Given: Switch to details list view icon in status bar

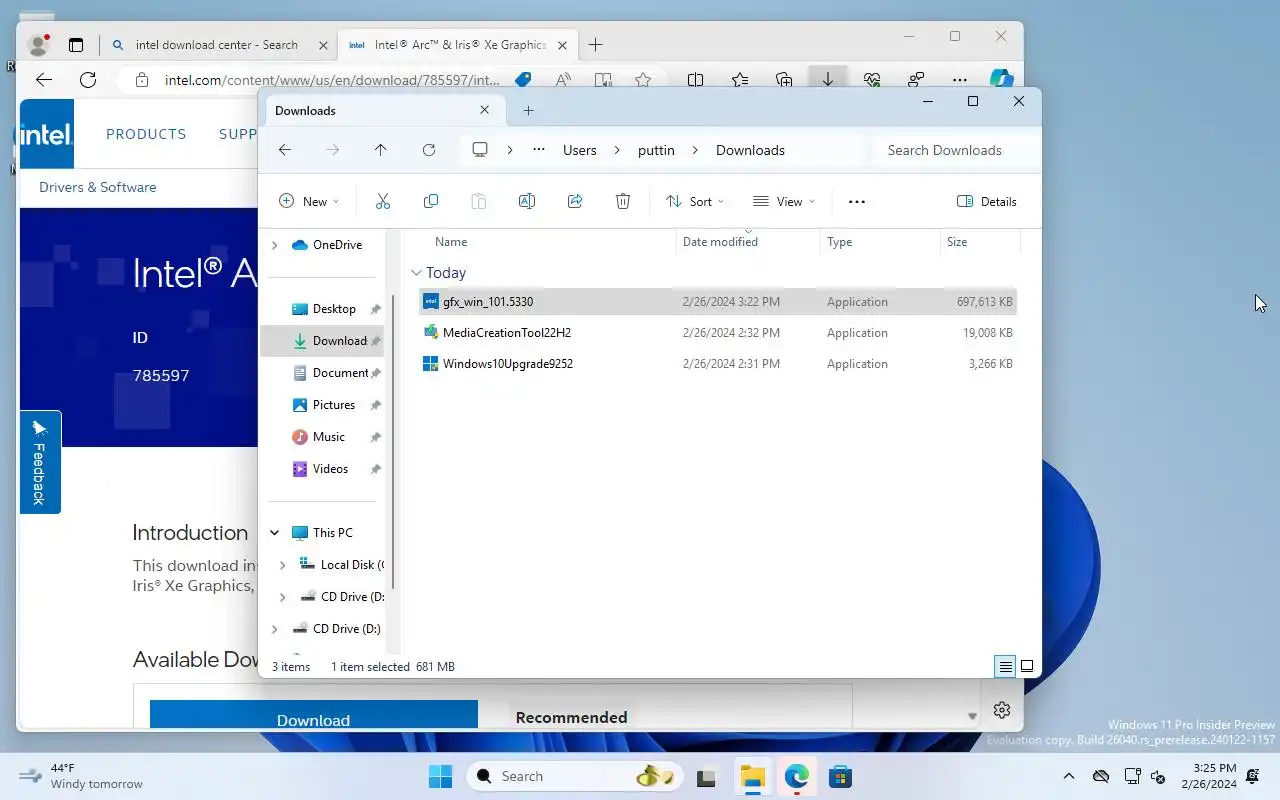Looking at the screenshot, I should click(x=1005, y=666).
